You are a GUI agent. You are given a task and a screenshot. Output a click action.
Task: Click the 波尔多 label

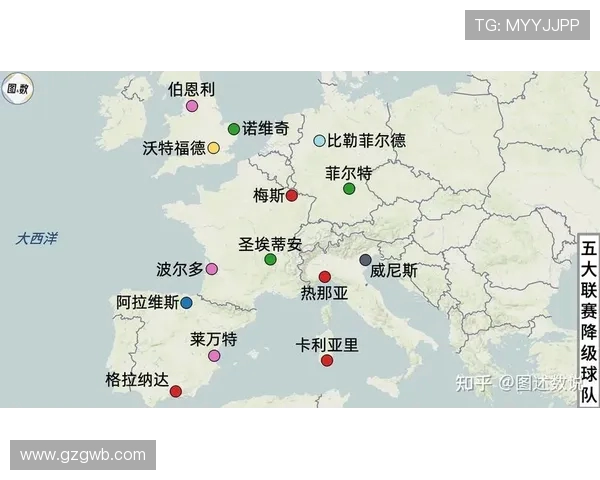click(179, 269)
